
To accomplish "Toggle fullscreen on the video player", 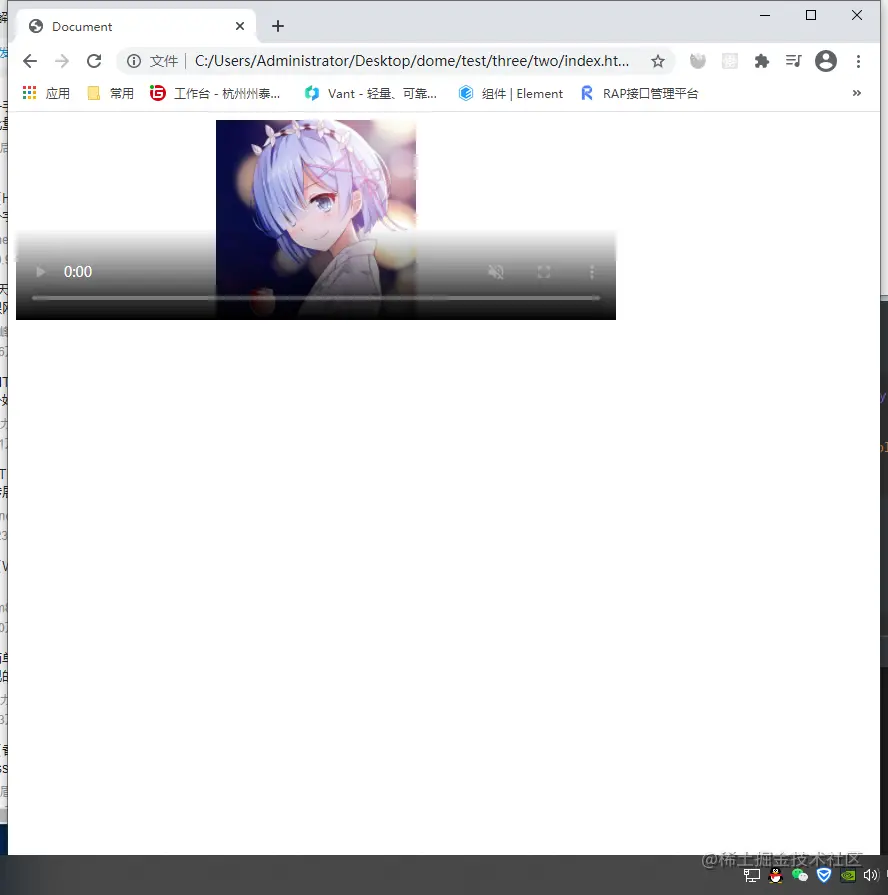I will [x=543, y=271].
